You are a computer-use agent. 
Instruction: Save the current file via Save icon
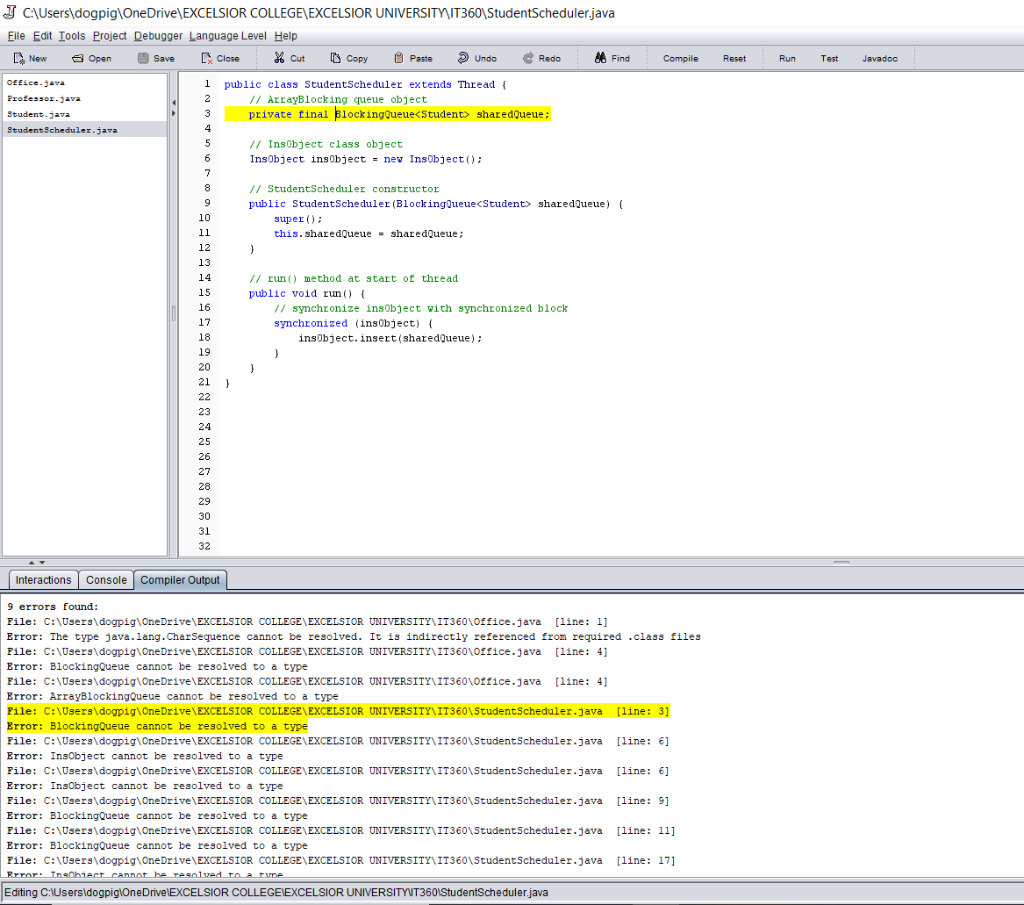(155, 57)
